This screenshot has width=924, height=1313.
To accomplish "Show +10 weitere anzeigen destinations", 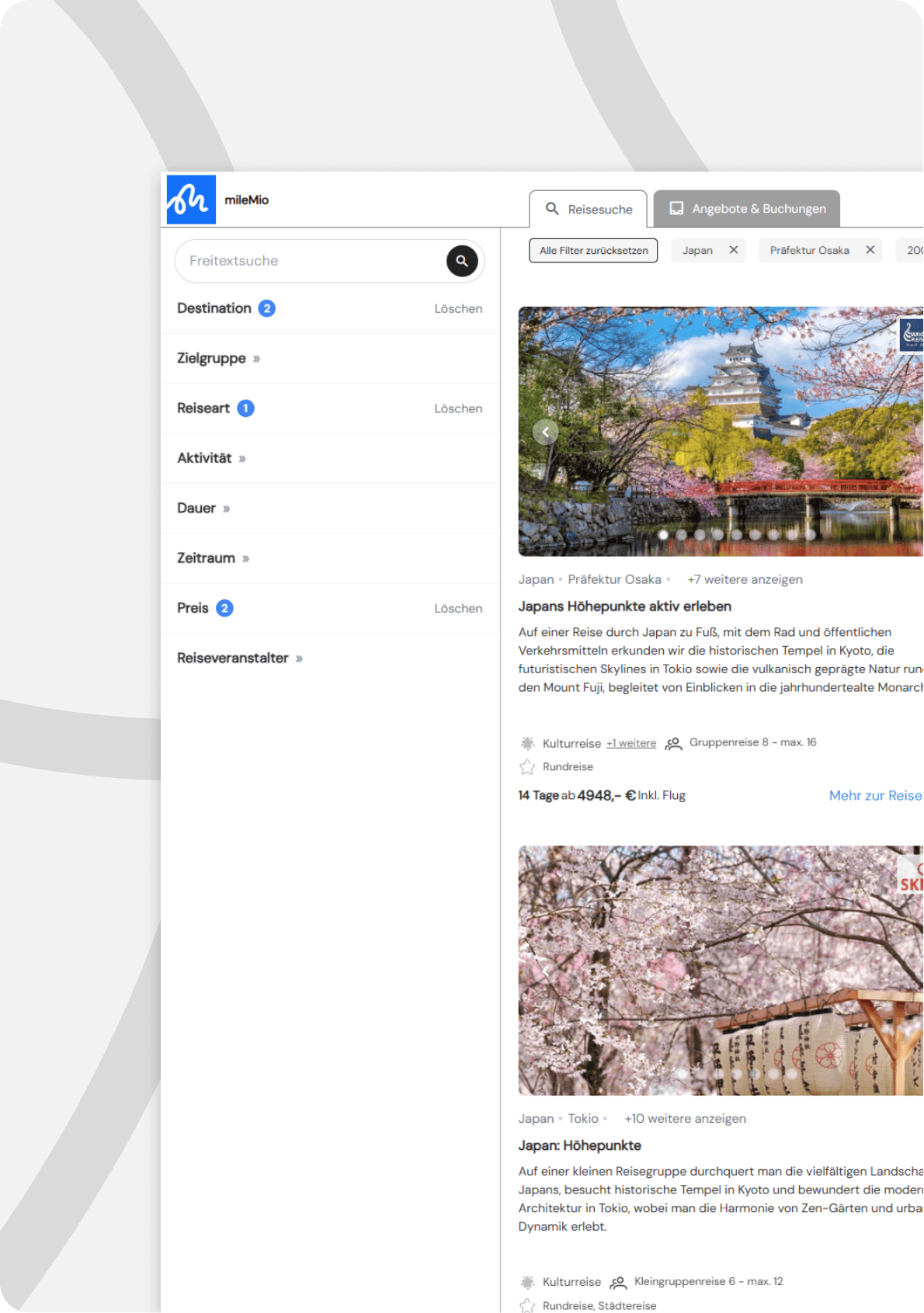I will [x=685, y=1119].
